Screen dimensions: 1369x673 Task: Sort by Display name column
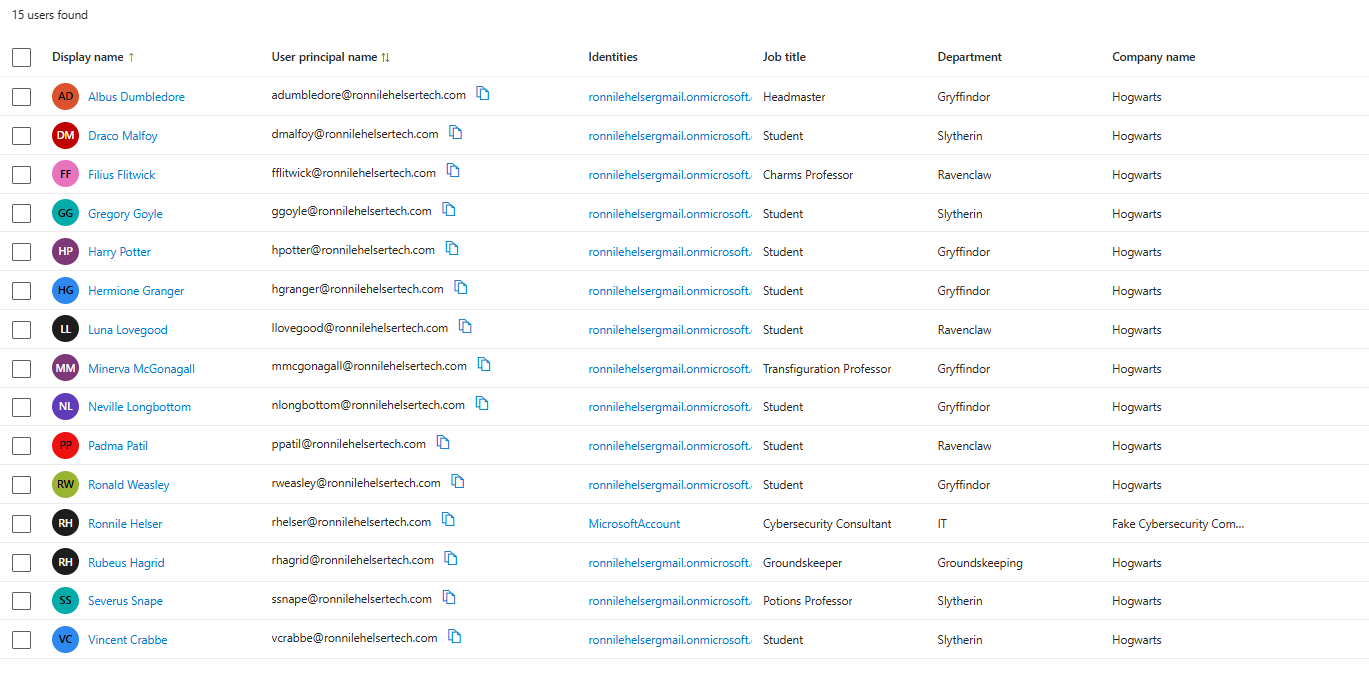click(x=93, y=57)
